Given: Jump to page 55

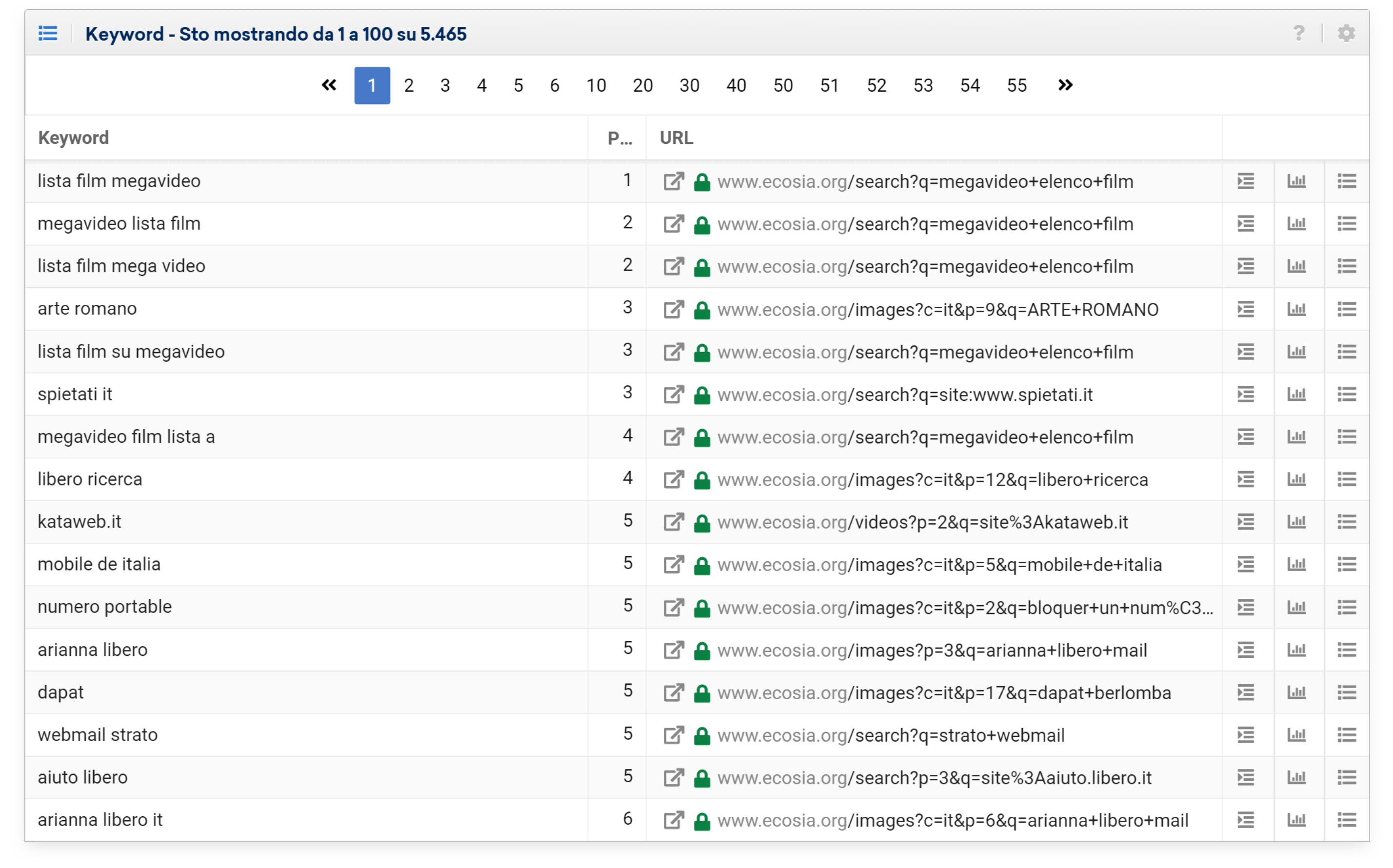Looking at the screenshot, I should click(x=1016, y=85).
